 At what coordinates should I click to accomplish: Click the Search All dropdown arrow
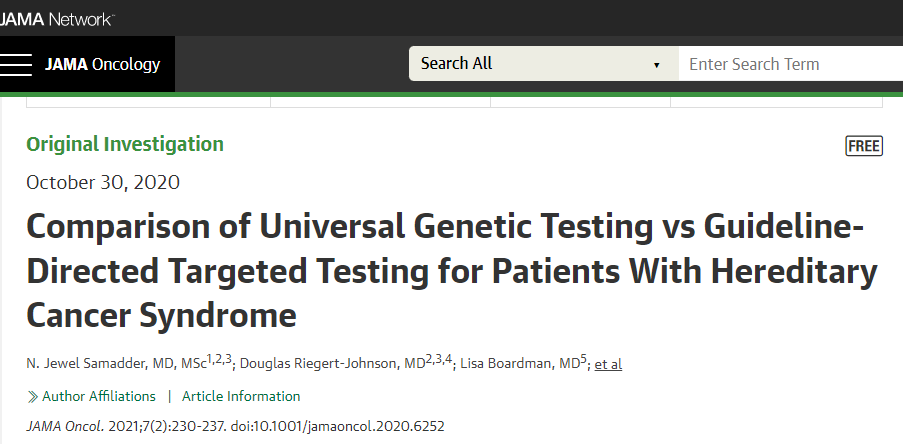[656, 65]
